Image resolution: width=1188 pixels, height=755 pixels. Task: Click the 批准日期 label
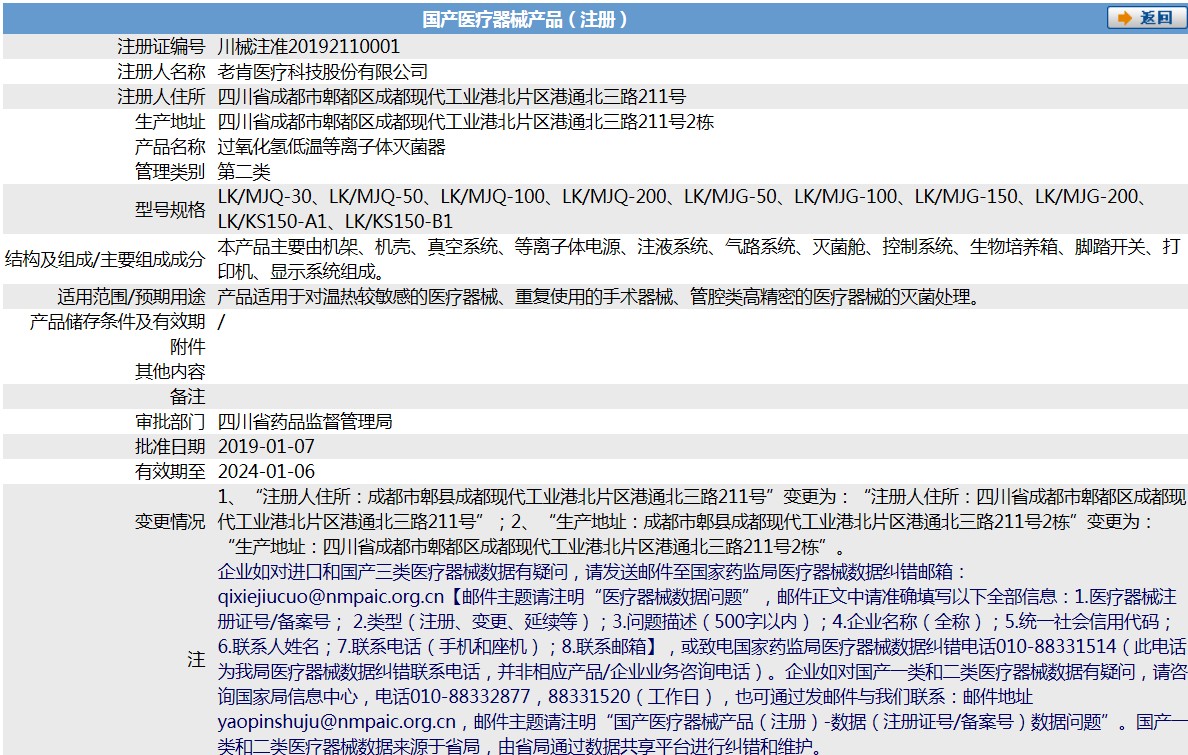pyautogui.click(x=170, y=446)
